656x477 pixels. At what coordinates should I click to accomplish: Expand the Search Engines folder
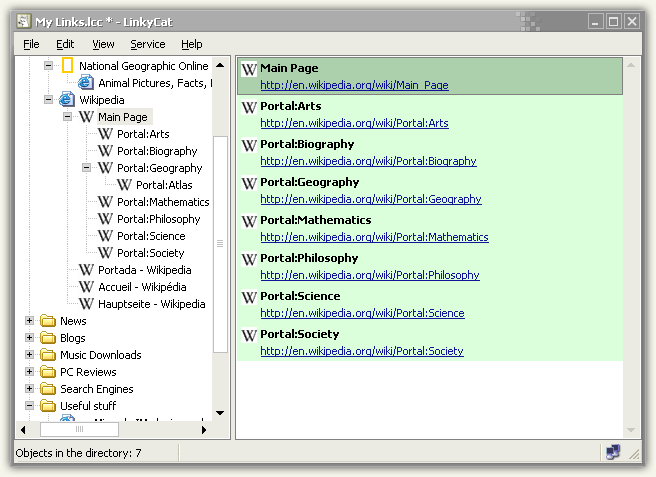click(x=29, y=388)
